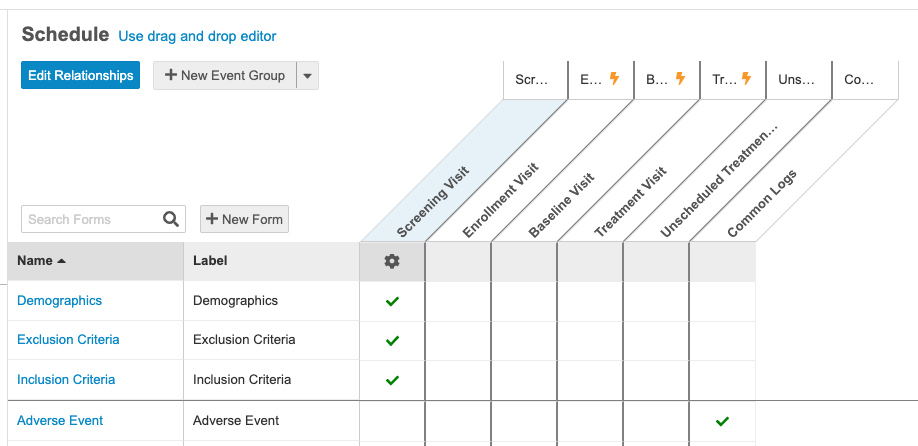Open the Demographics form link

pyautogui.click(x=60, y=300)
